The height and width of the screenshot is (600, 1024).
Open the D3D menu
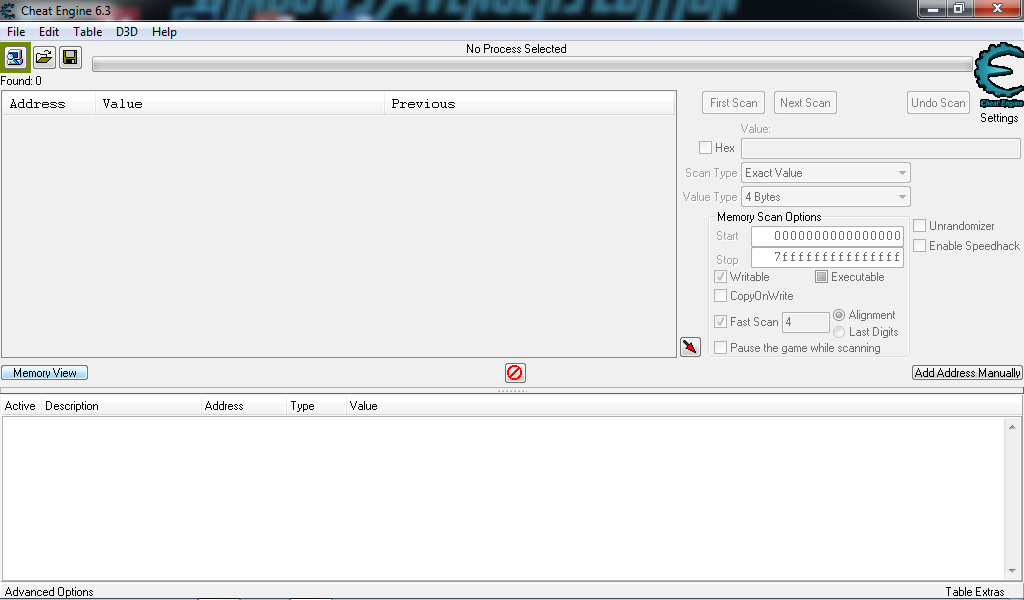tap(127, 31)
